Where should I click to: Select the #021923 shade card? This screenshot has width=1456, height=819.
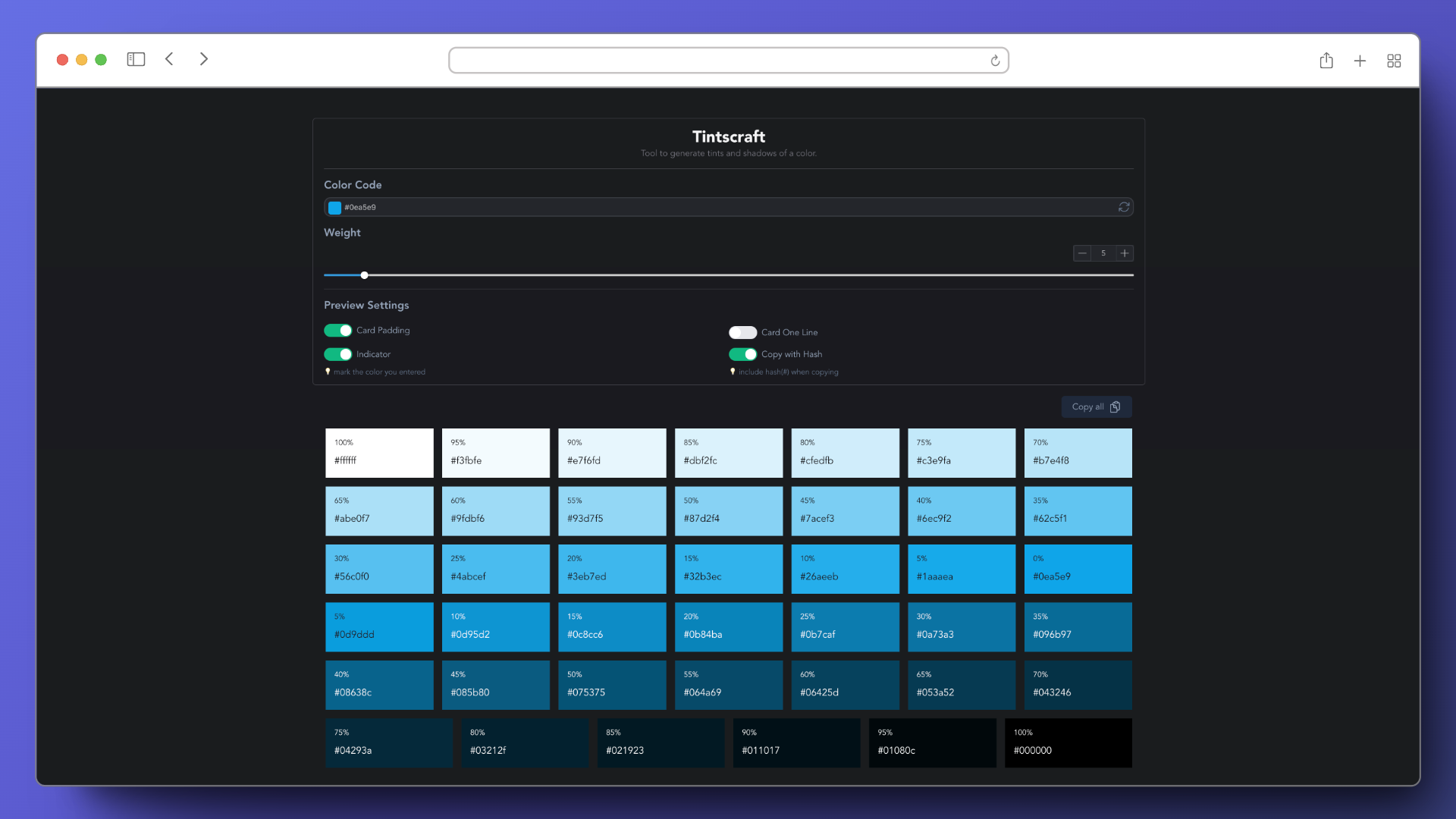tap(661, 743)
